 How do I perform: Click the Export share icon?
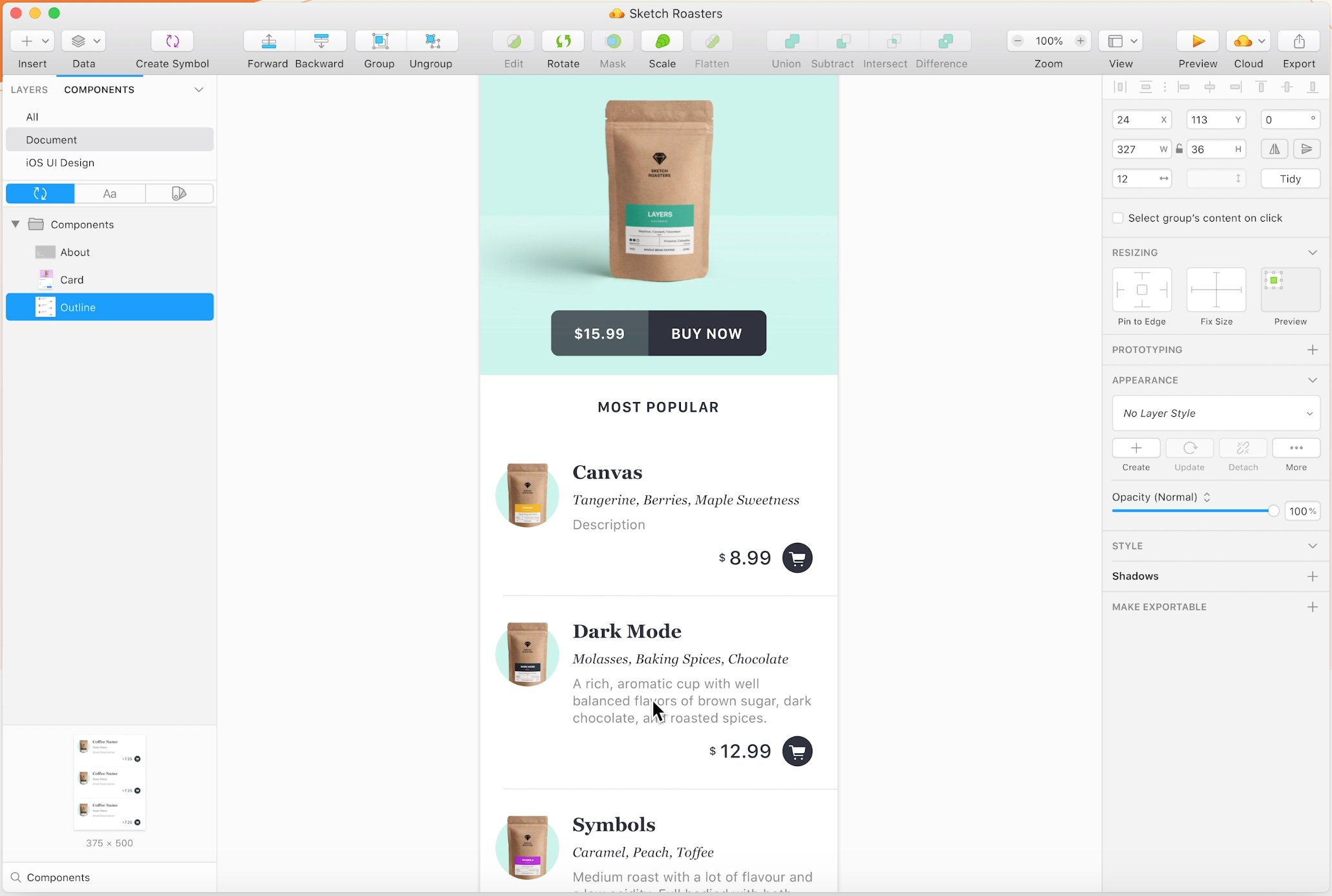1299,41
